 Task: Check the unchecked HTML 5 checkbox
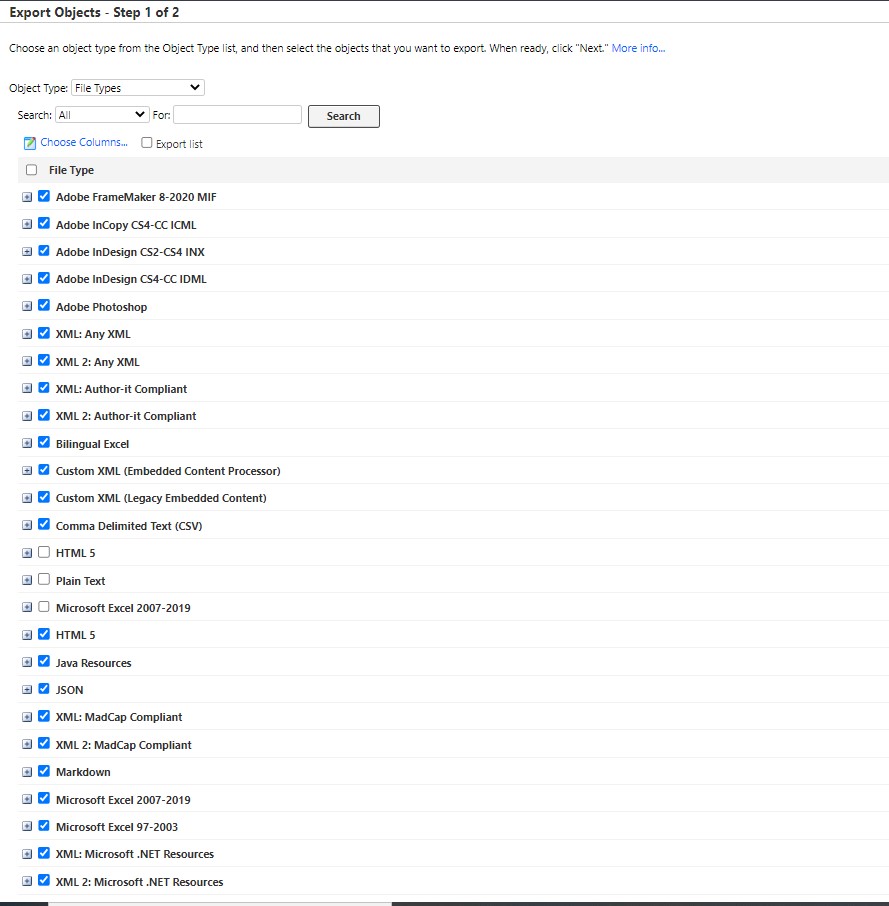[44, 552]
